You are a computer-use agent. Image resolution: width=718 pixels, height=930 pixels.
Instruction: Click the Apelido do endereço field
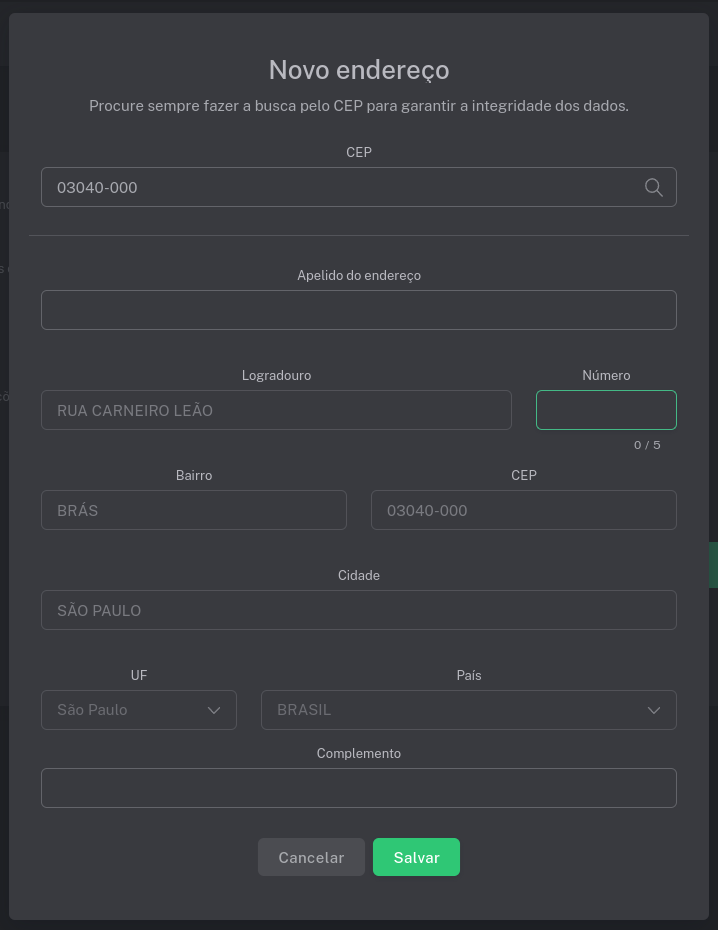pos(358,310)
